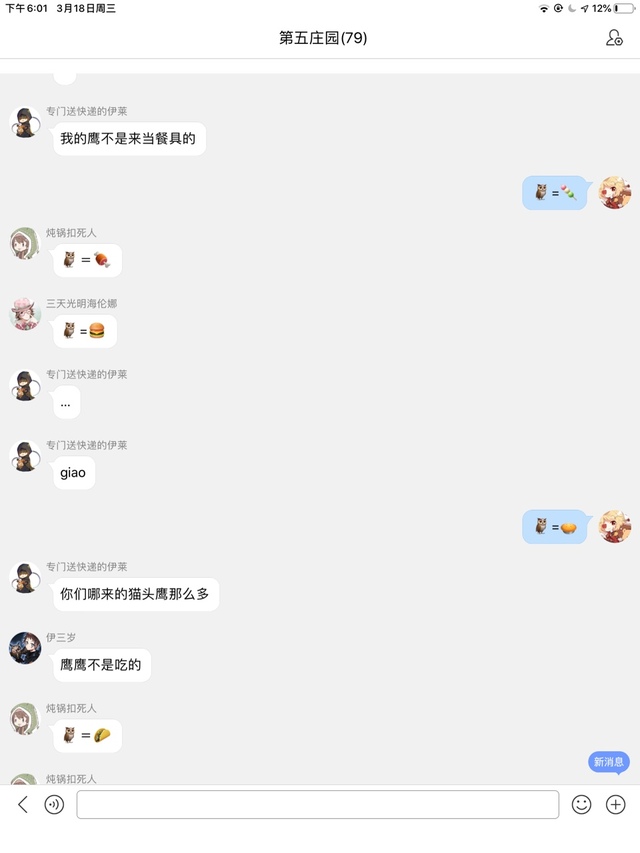Switch to voice input icon
The height and width of the screenshot is (853, 640).
(54, 804)
